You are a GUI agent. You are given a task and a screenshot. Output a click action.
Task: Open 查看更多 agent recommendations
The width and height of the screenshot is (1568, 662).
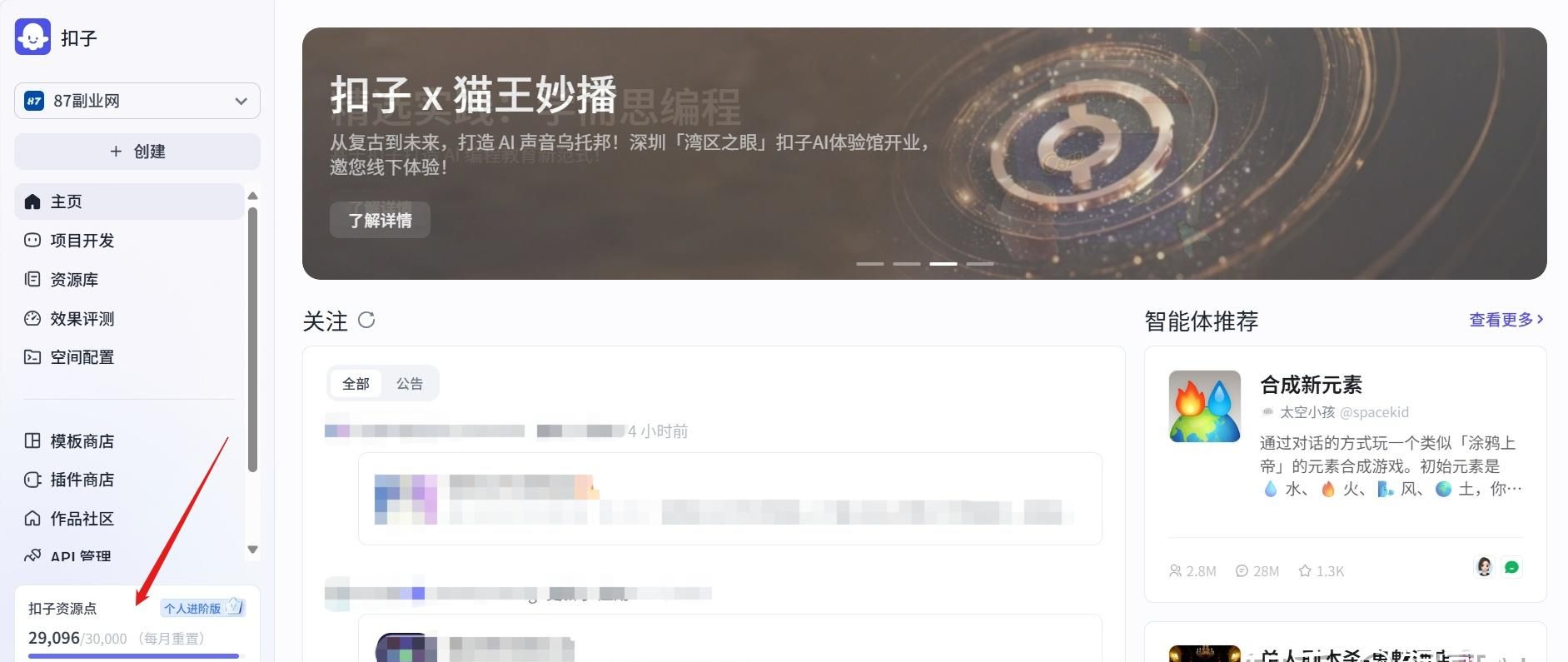pos(1506,320)
